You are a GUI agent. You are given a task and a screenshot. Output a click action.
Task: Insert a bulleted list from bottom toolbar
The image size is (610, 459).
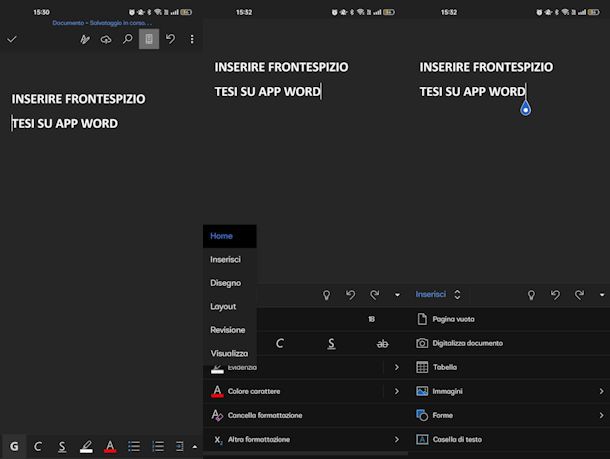click(x=134, y=446)
